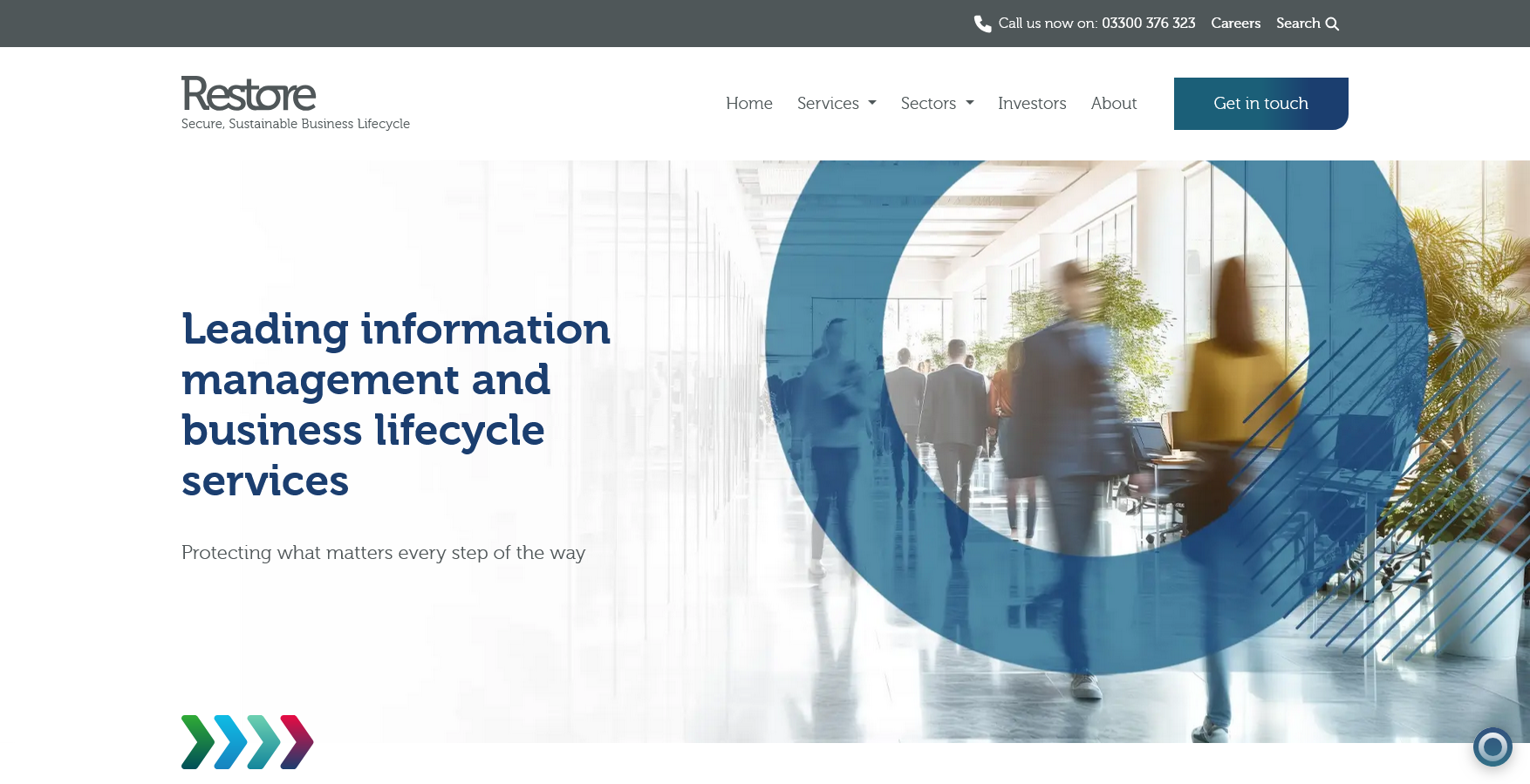Screen dimensions: 1530x784
Task: Click the teal chevron arrow
Action: tap(263, 742)
